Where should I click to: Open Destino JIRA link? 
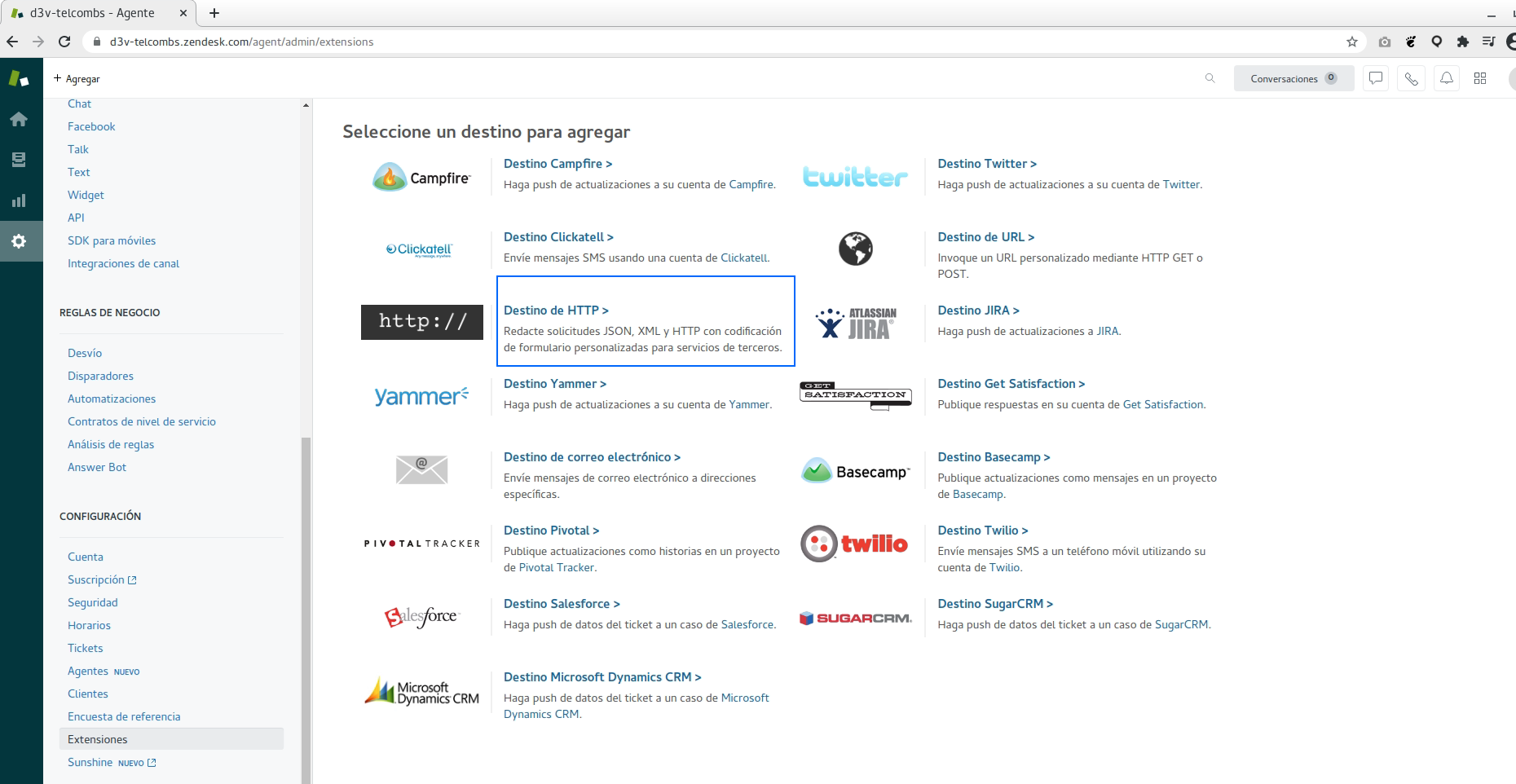(x=978, y=311)
